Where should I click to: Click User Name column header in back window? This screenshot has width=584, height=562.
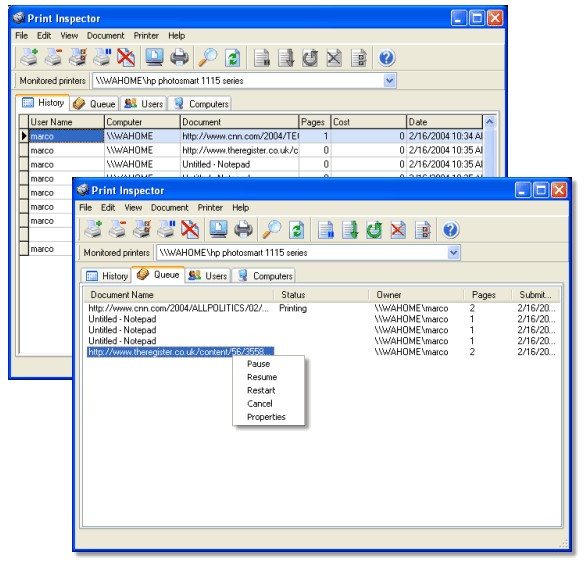pyautogui.click(x=66, y=122)
